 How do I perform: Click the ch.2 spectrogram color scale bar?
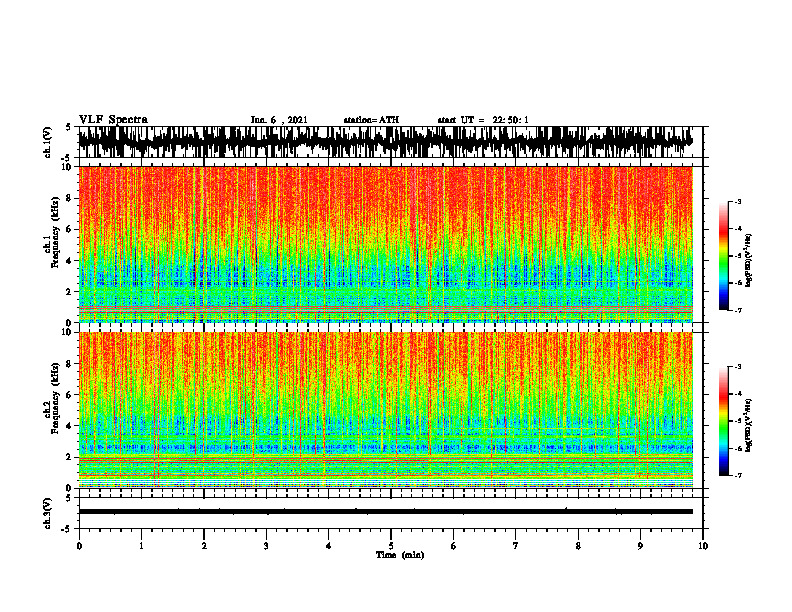click(x=723, y=421)
